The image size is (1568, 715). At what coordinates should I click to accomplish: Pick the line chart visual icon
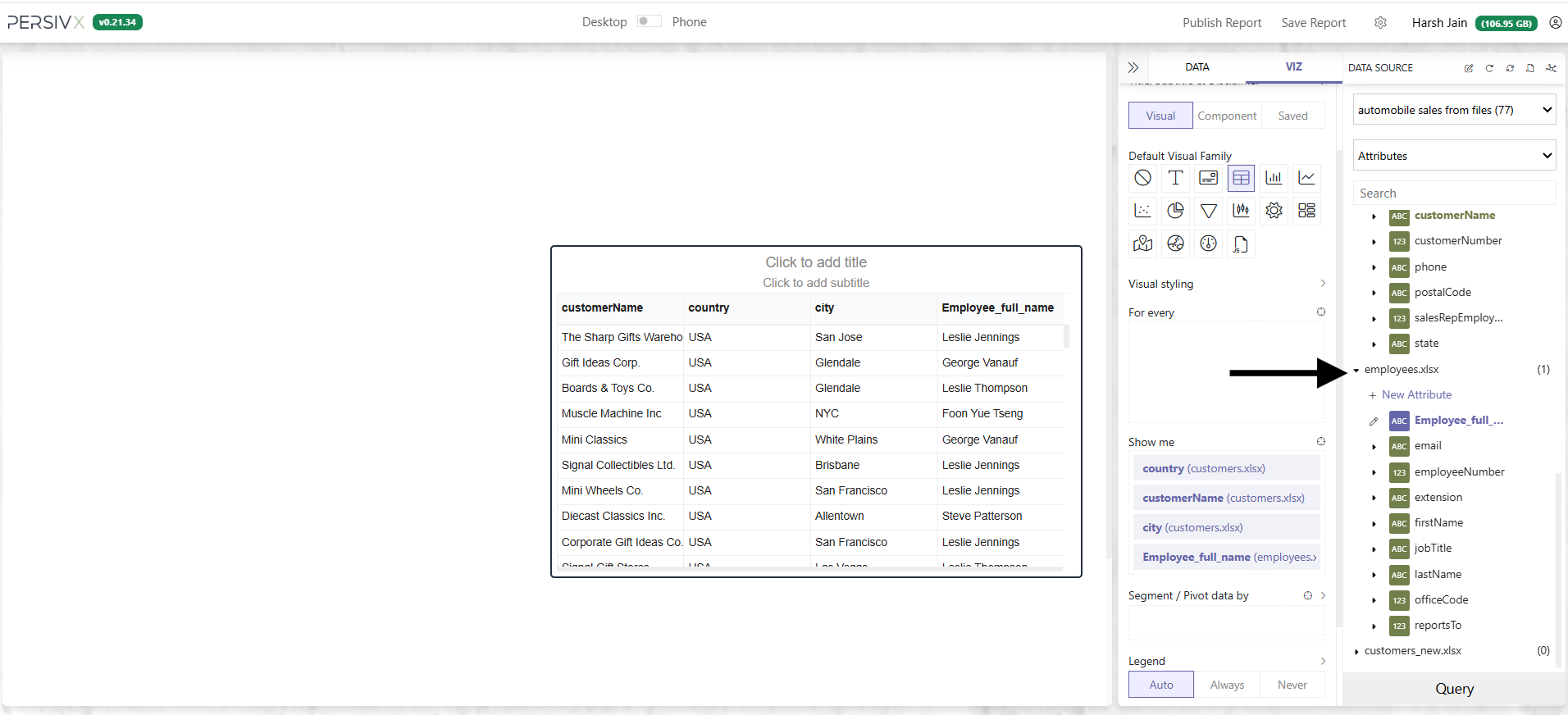[x=1306, y=178]
